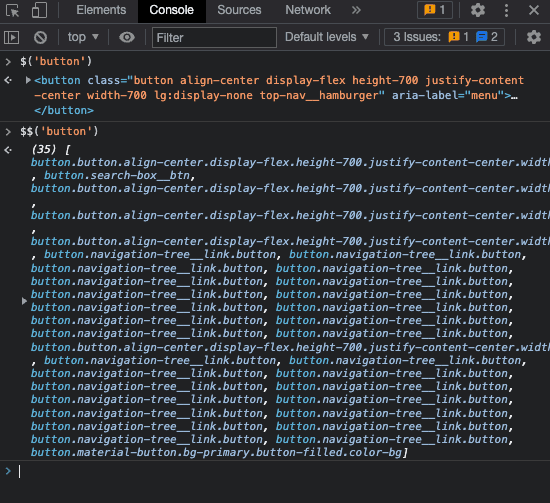The height and width of the screenshot is (503, 550).
Task: Switch to the Sources tab
Action: pyautogui.click(x=239, y=10)
